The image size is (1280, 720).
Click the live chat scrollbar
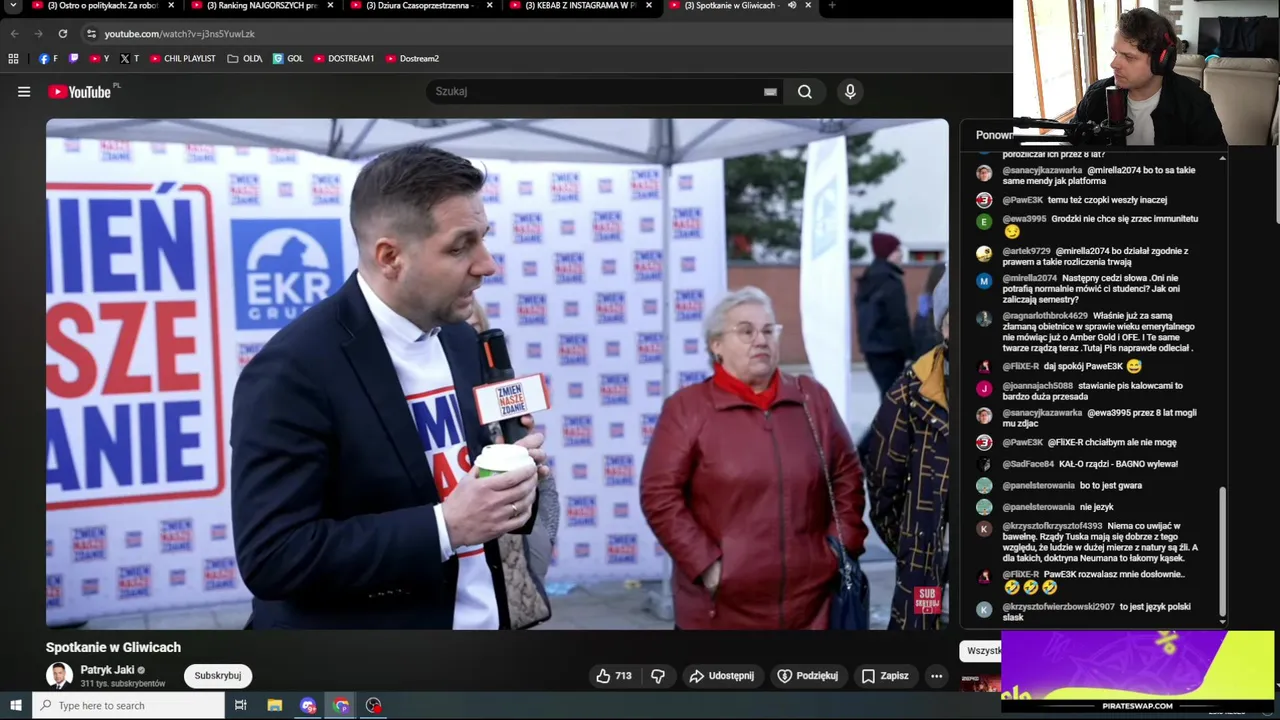point(1222,553)
